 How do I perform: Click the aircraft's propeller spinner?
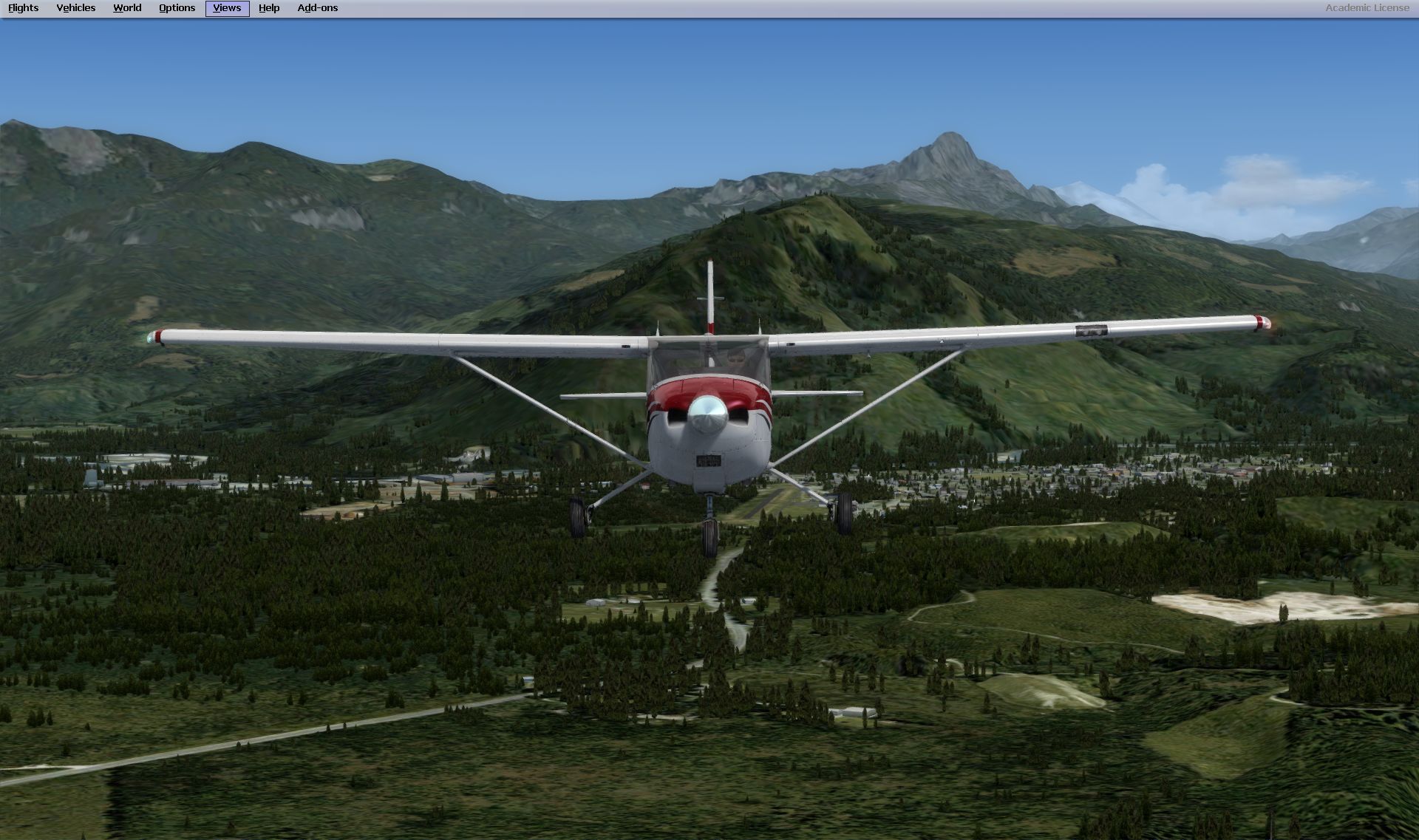707,414
